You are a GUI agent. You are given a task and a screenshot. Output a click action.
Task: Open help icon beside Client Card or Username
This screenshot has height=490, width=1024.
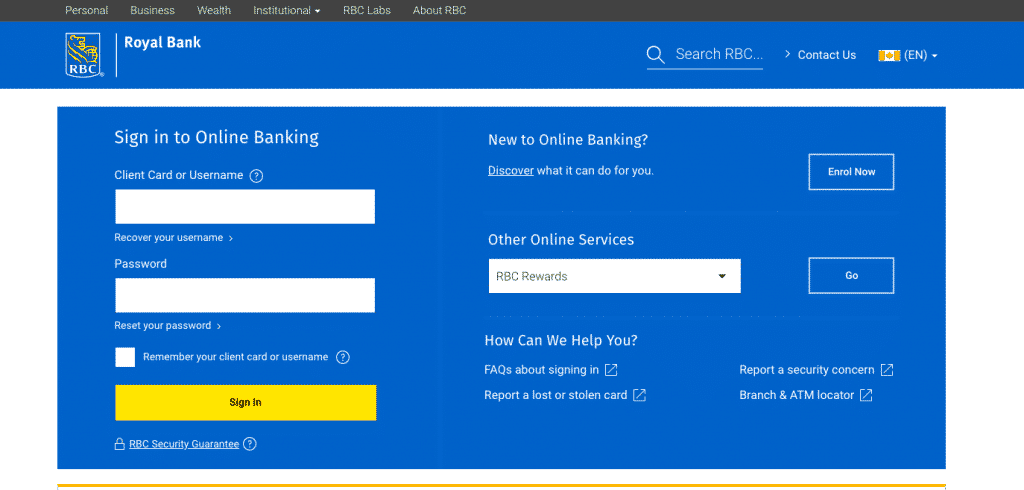coord(257,176)
